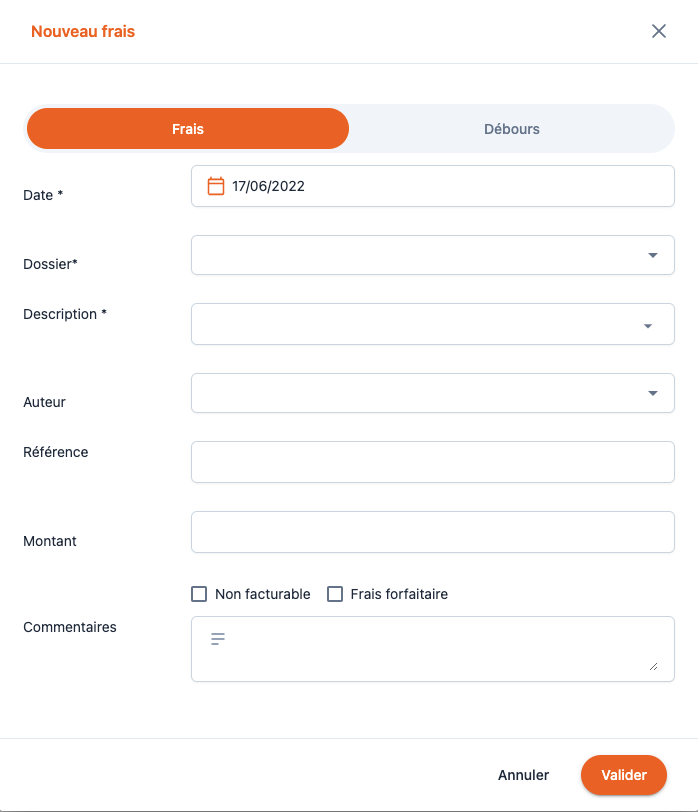Expand the Auteur dropdown arrow
Screen dimensions: 698x812
(653, 393)
